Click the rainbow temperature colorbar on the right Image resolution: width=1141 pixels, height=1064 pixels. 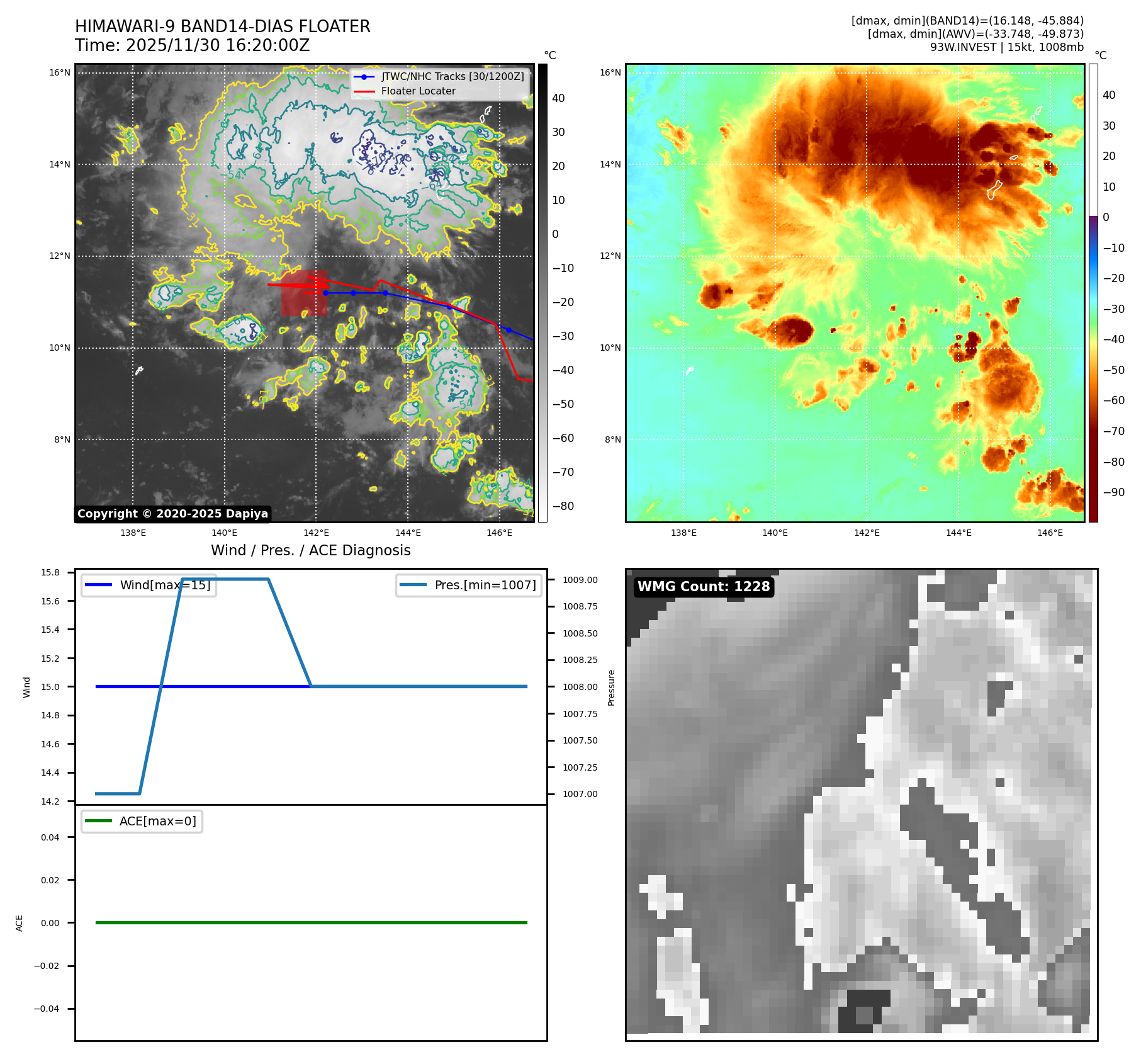(1093, 293)
